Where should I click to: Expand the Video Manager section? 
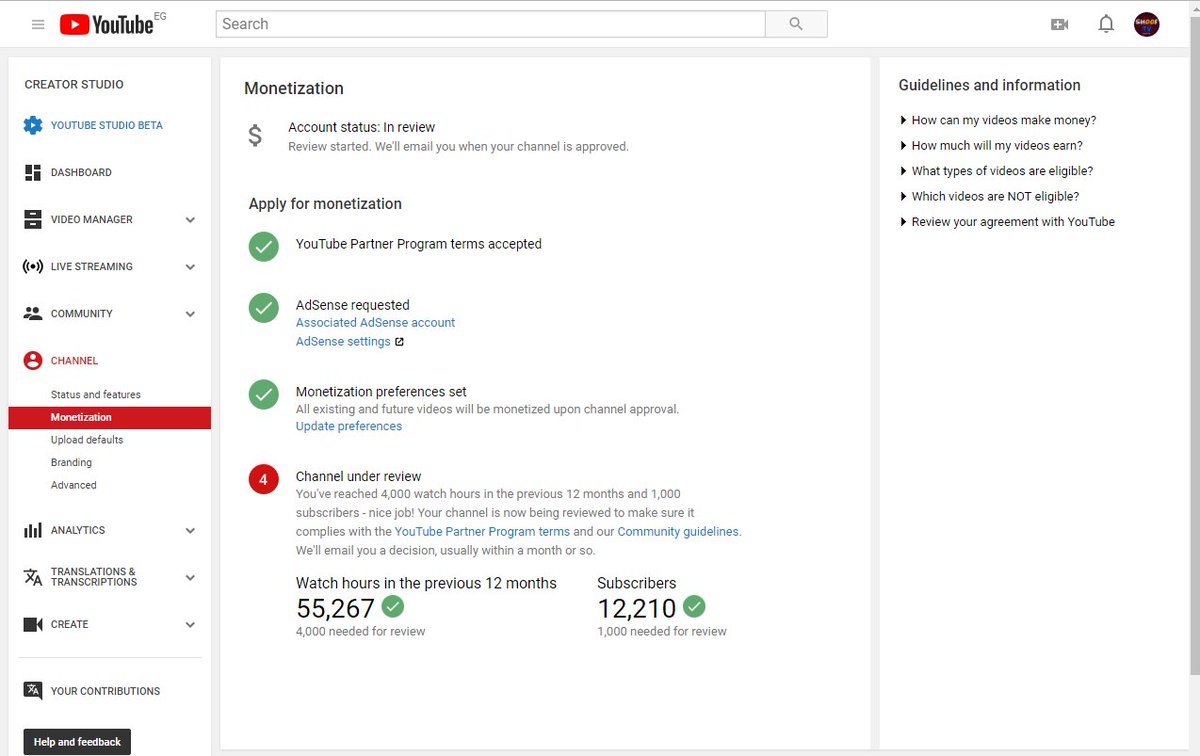click(190, 220)
